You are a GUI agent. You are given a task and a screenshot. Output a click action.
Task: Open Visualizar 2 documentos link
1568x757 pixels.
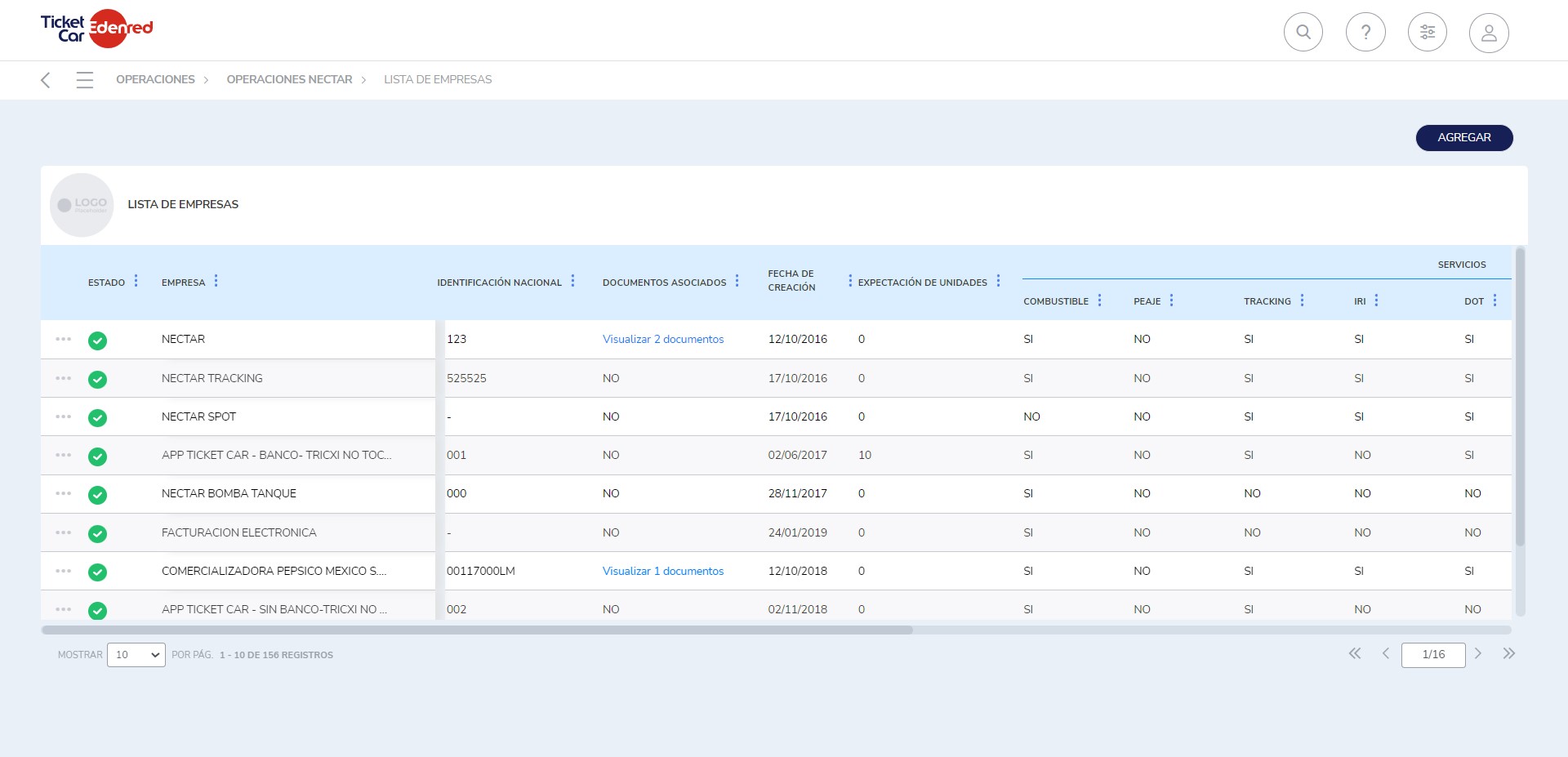pyautogui.click(x=663, y=339)
